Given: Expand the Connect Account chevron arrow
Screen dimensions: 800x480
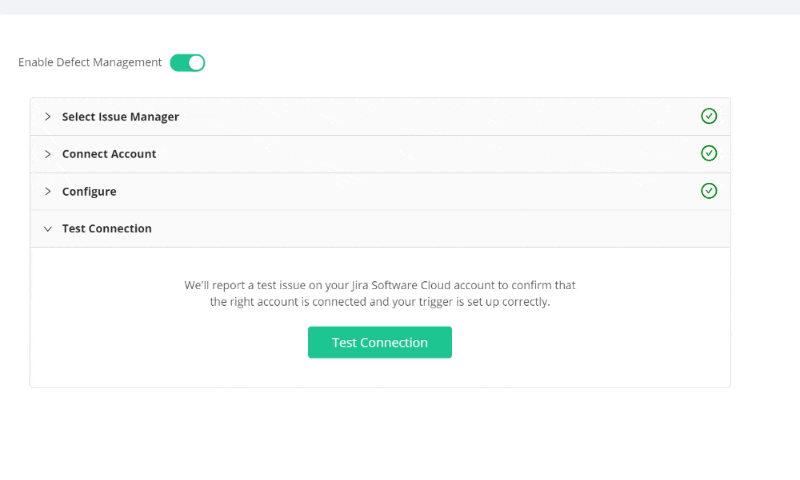Looking at the screenshot, I should point(47,154).
